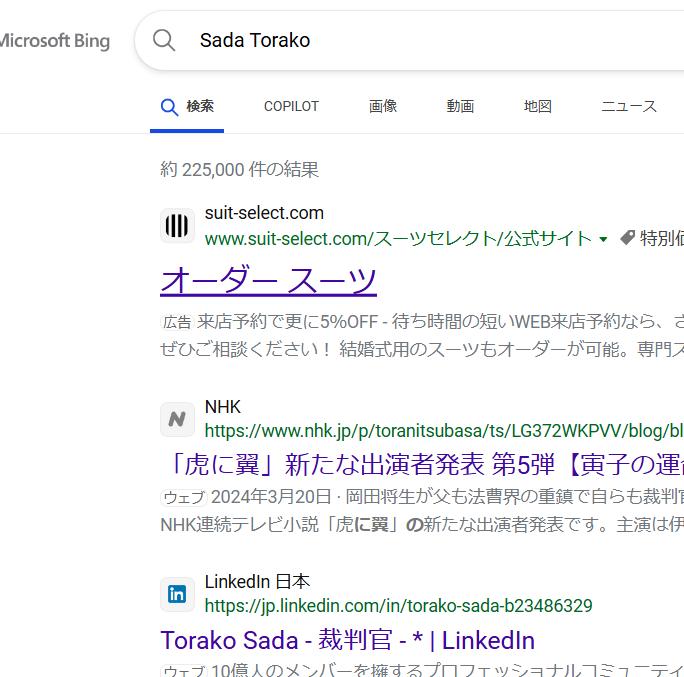Click the Microsoft Bing logo

click(55, 41)
